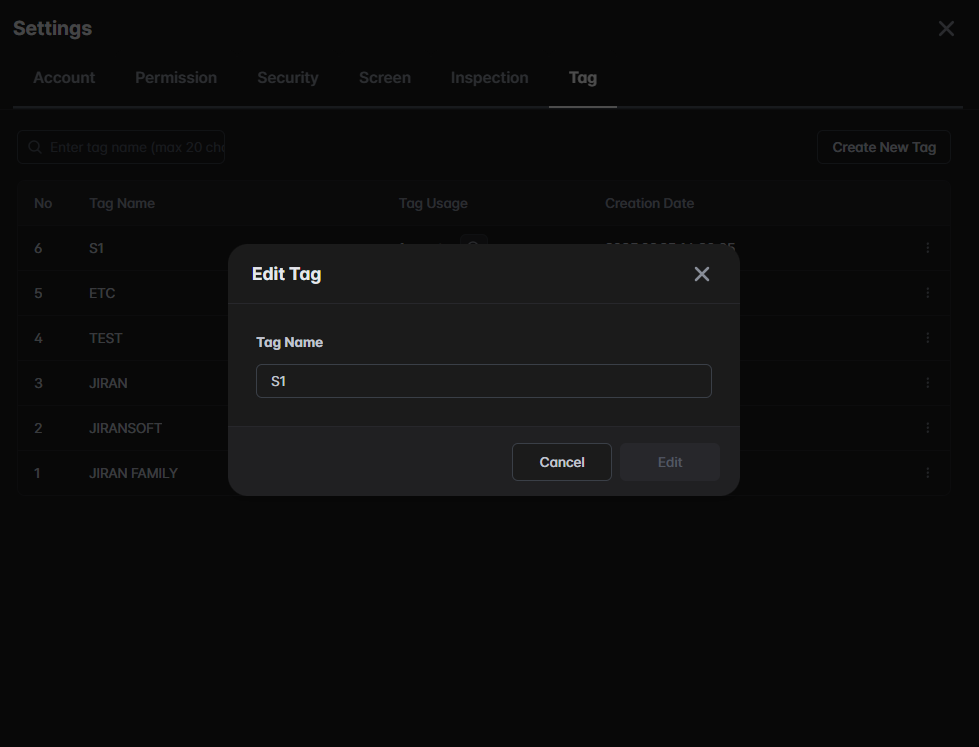Open the three-dot menu for JIRAN FAMILY

(x=927, y=473)
